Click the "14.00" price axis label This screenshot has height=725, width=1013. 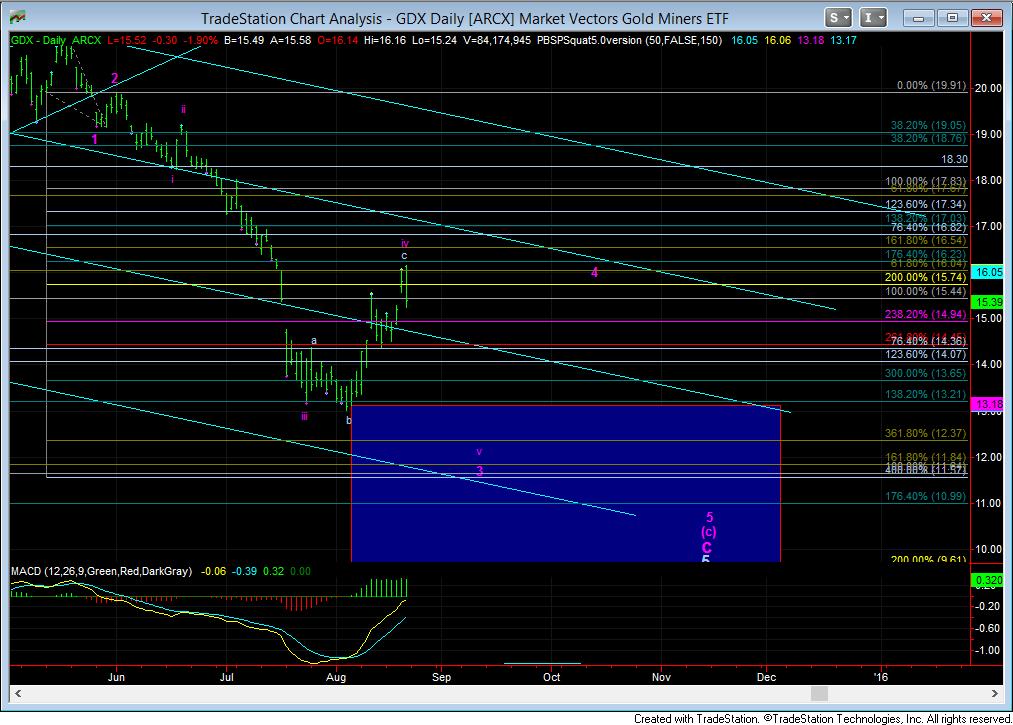tap(989, 364)
